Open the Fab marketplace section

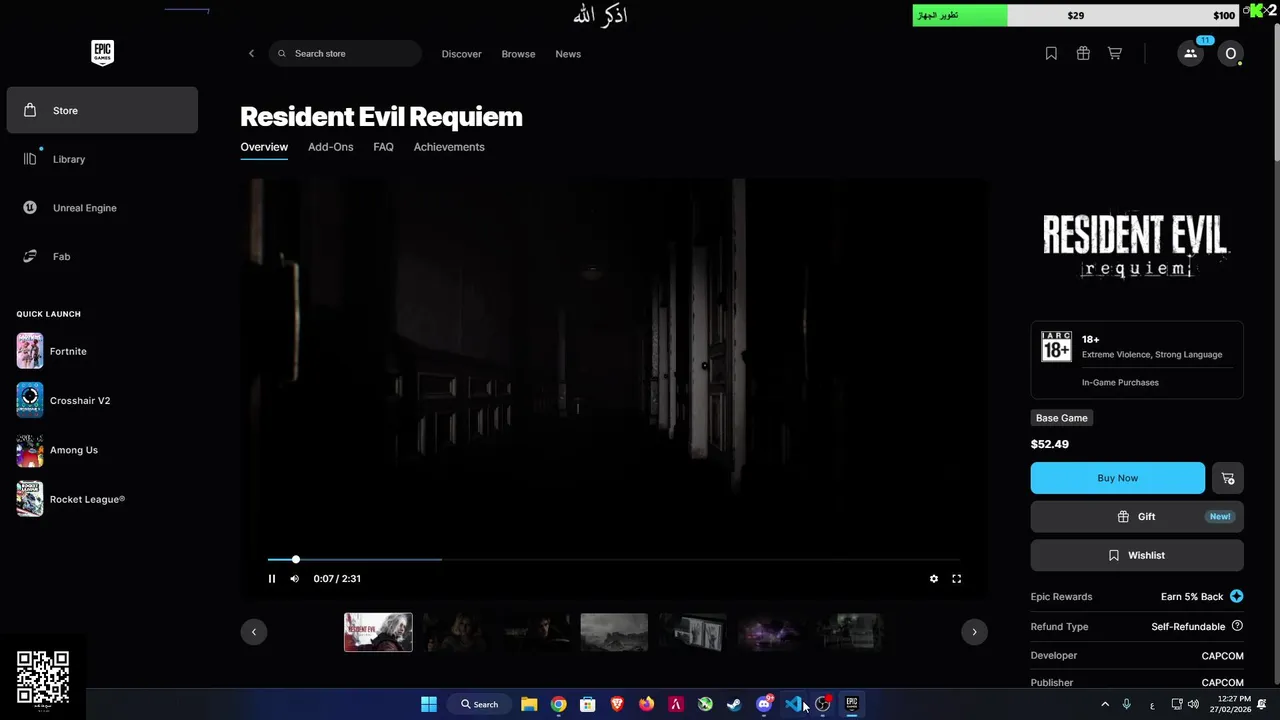pos(102,257)
